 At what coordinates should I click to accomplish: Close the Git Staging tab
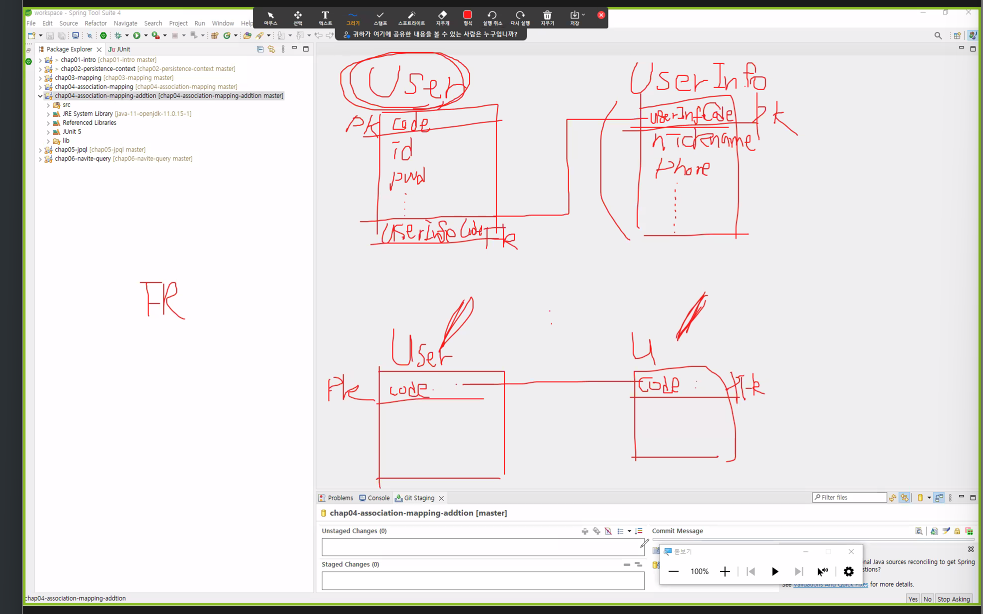(x=441, y=498)
